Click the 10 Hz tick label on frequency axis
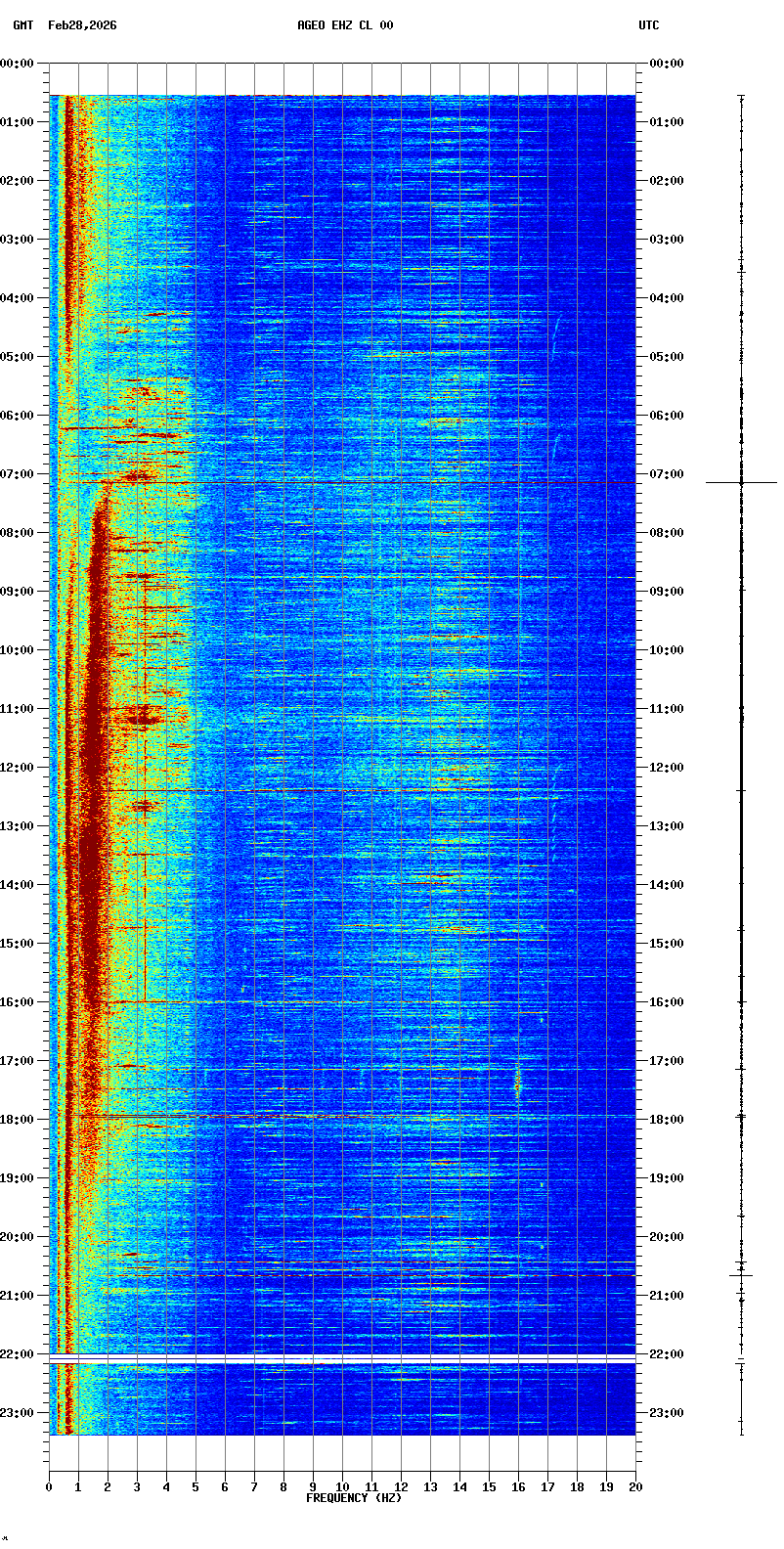Image resolution: width=784 pixels, height=1549 pixels. pyautogui.click(x=342, y=1487)
